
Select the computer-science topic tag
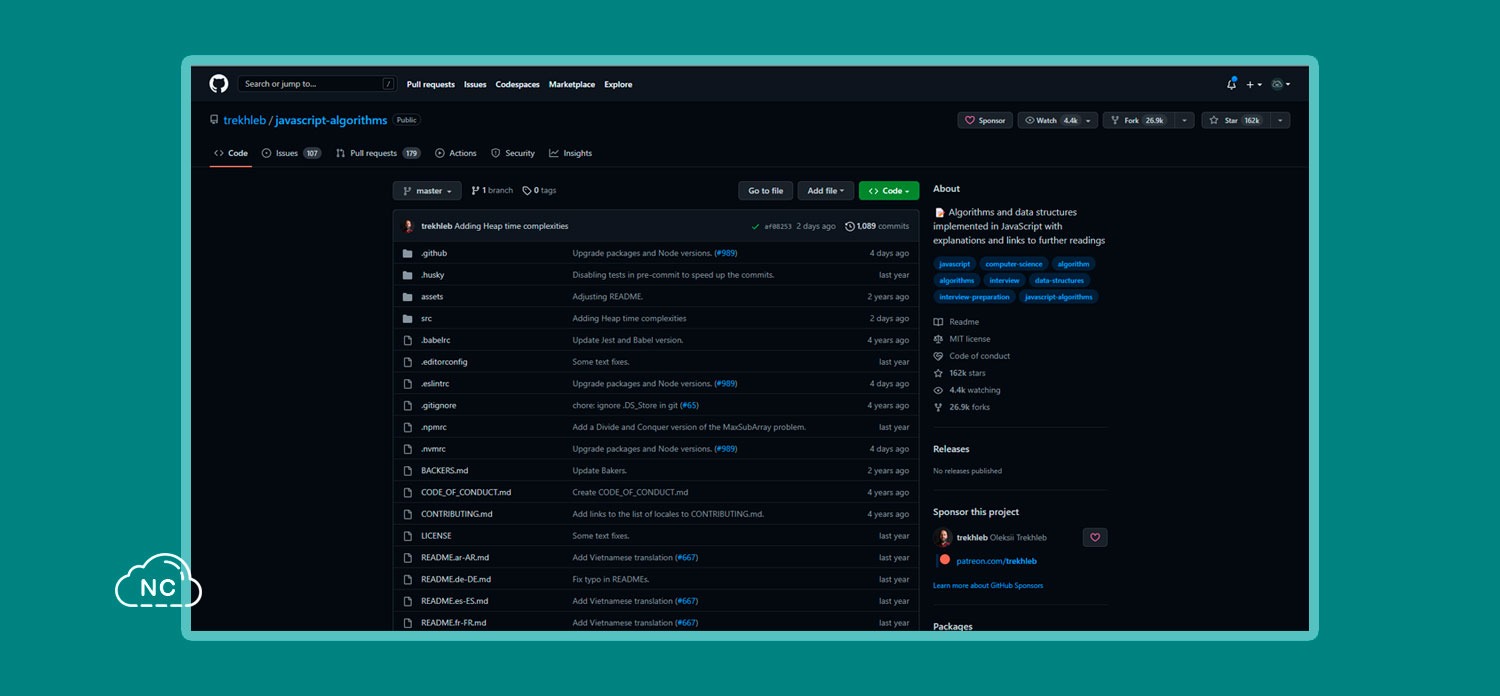point(1013,264)
